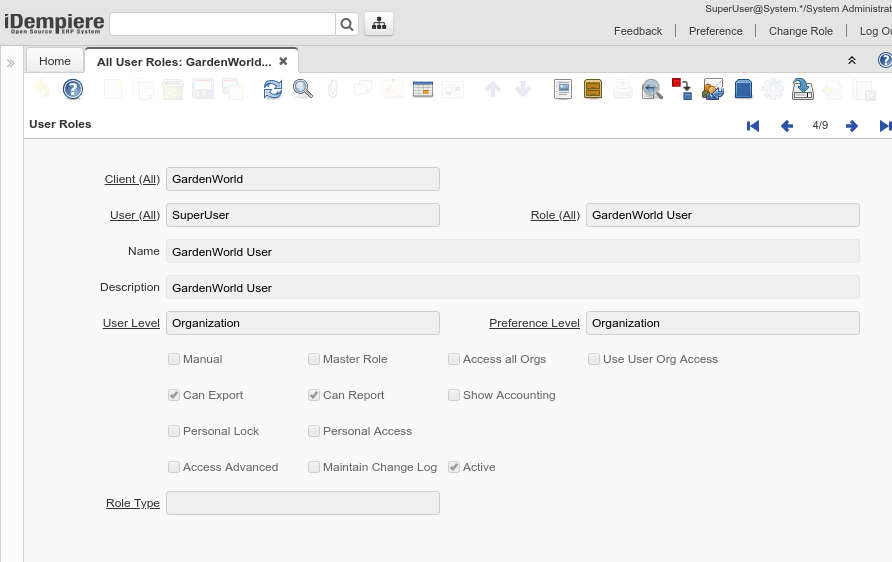This screenshot has width=892, height=562.
Task: Open the Preference link
Action: [715, 31]
